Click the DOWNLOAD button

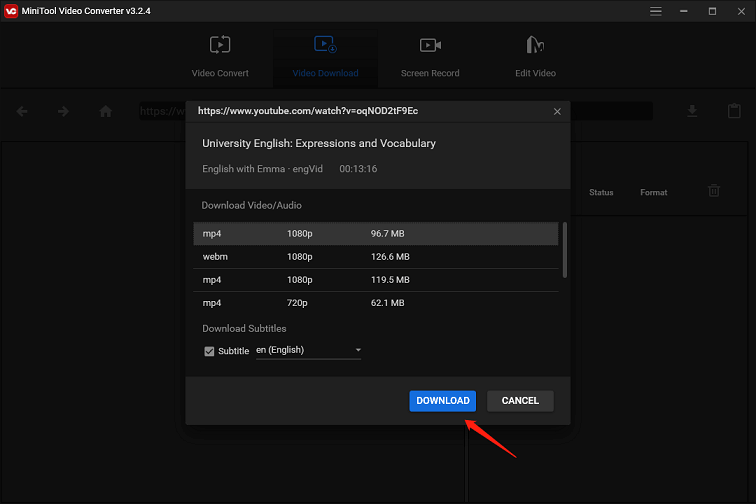pos(443,401)
